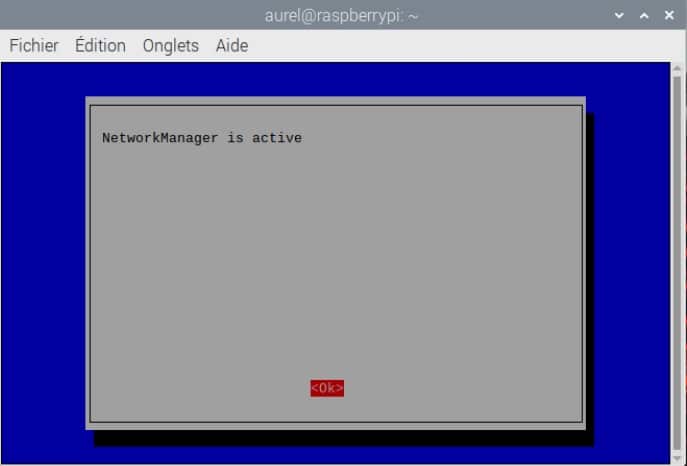The image size is (687, 466).
Task: Open the Aide menu
Action: [232, 46]
